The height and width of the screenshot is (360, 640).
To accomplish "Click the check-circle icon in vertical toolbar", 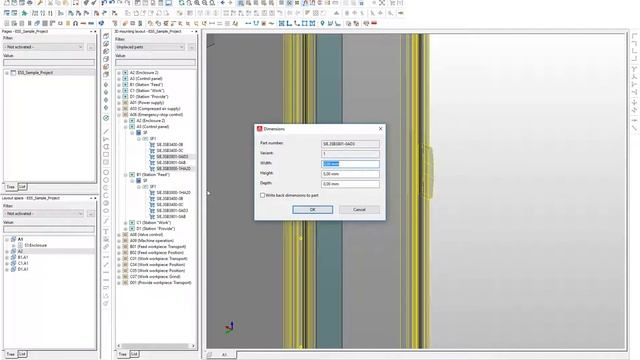I will 106,118.
